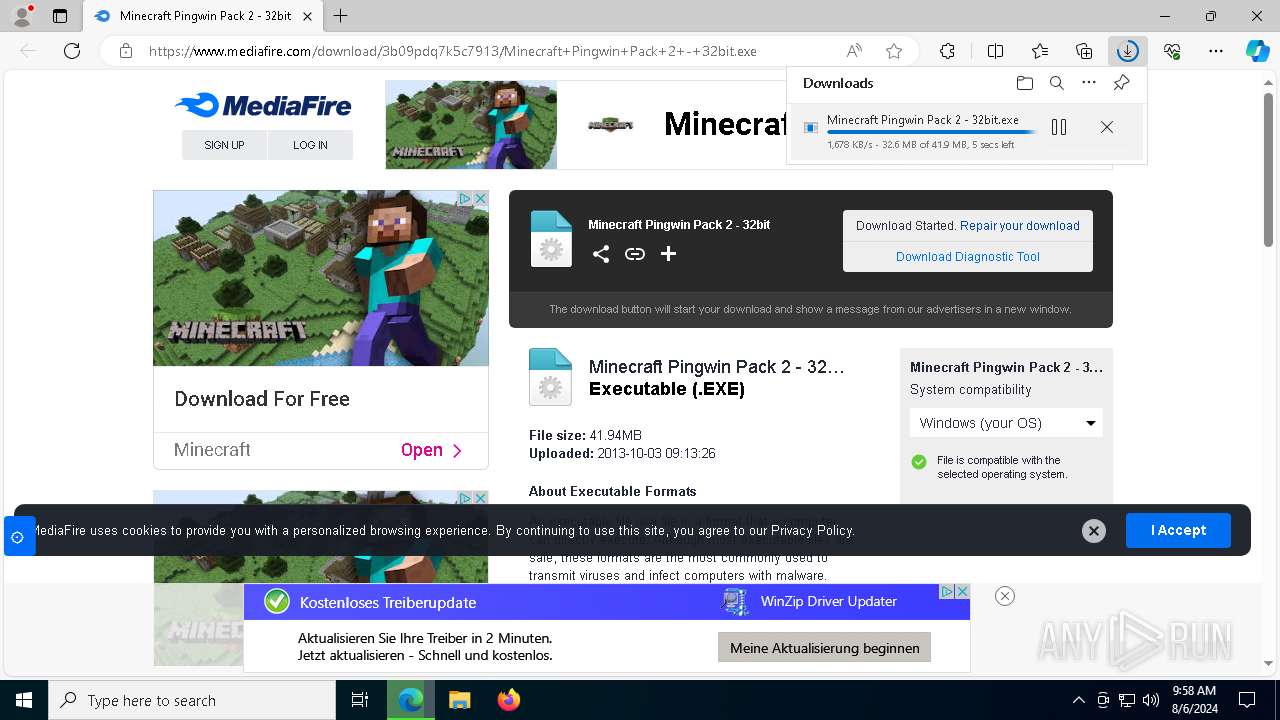
Task: Launch Firefox from the taskbar
Action: pyautogui.click(x=509, y=700)
